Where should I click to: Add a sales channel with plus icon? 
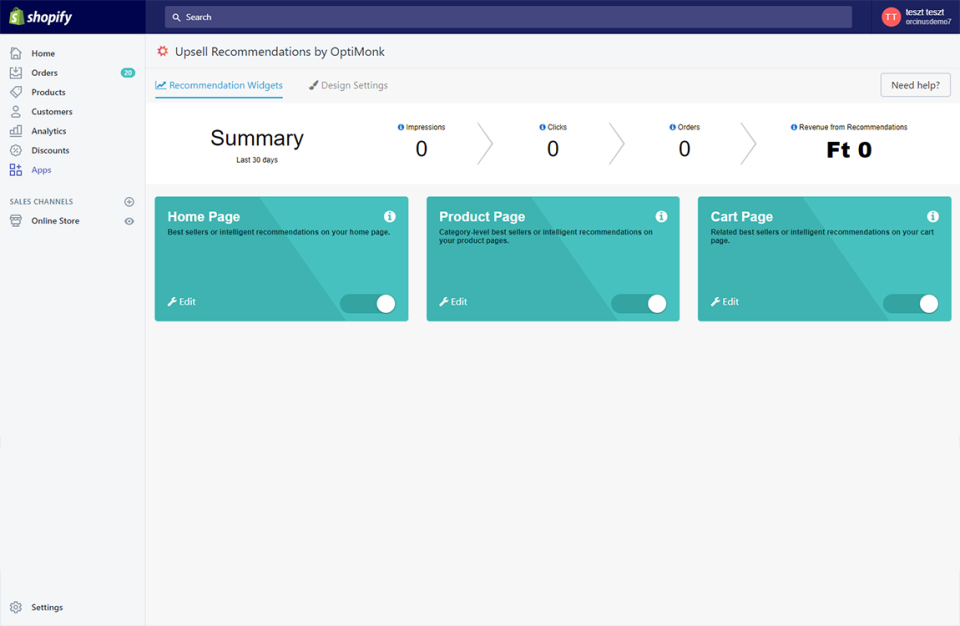pos(129,202)
